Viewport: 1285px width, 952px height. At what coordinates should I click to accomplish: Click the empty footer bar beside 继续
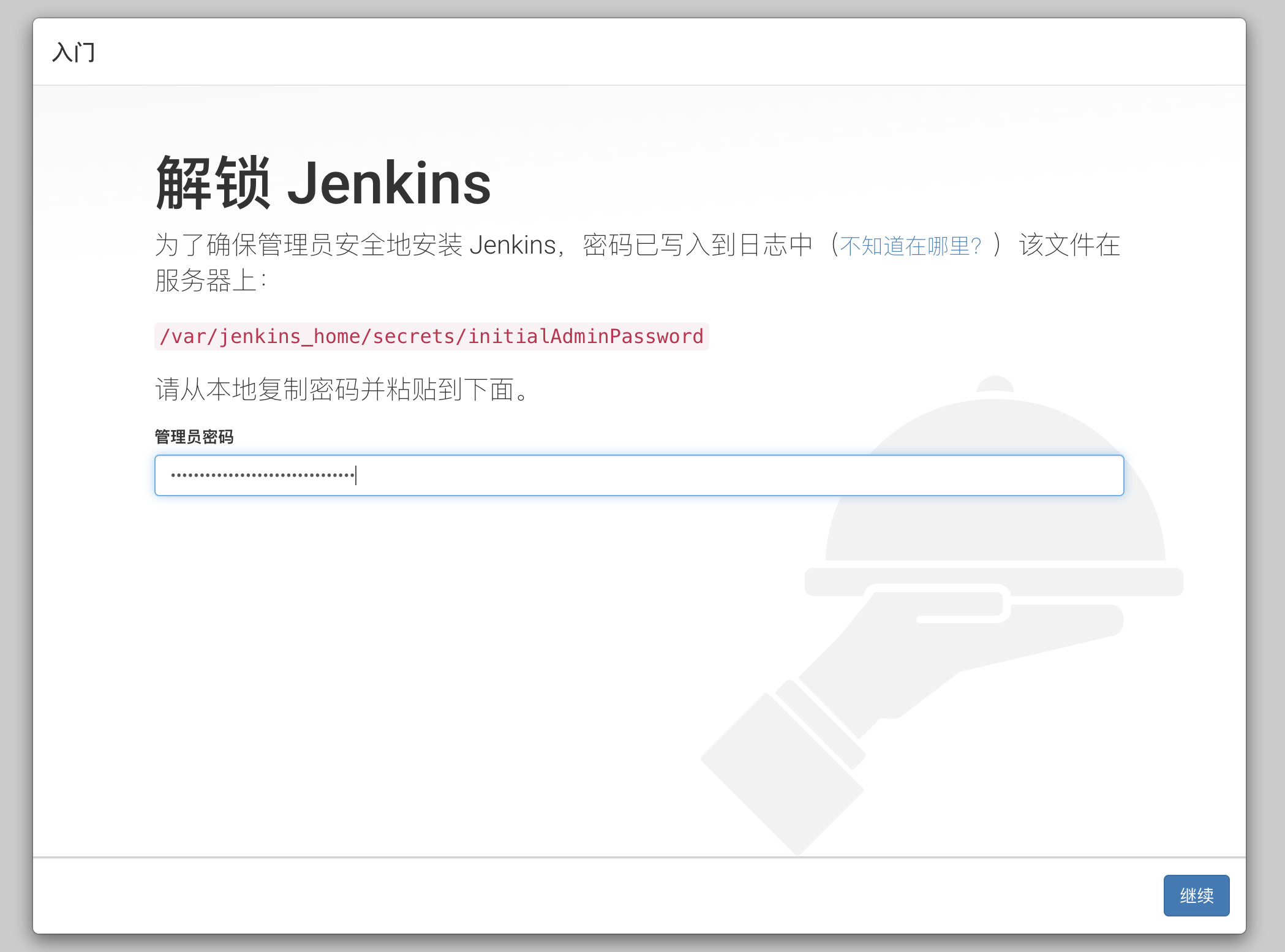(612, 895)
